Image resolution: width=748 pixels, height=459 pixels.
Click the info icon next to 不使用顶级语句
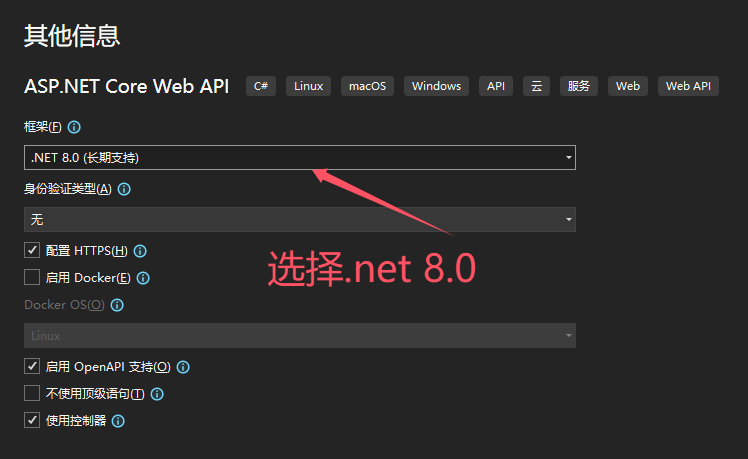[157, 394]
